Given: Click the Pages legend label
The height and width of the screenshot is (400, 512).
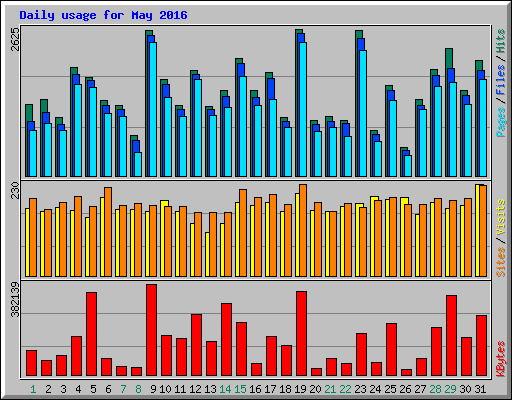Looking at the screenshot, I should click(x=501, y=122).
